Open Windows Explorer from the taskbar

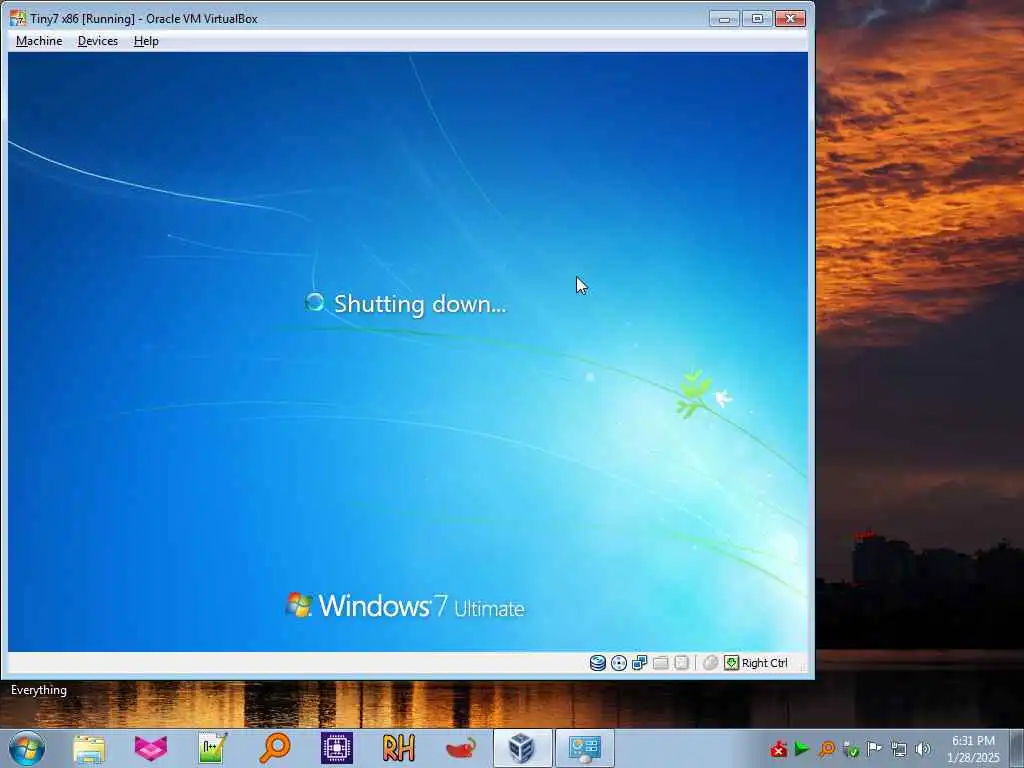(89, 748)
